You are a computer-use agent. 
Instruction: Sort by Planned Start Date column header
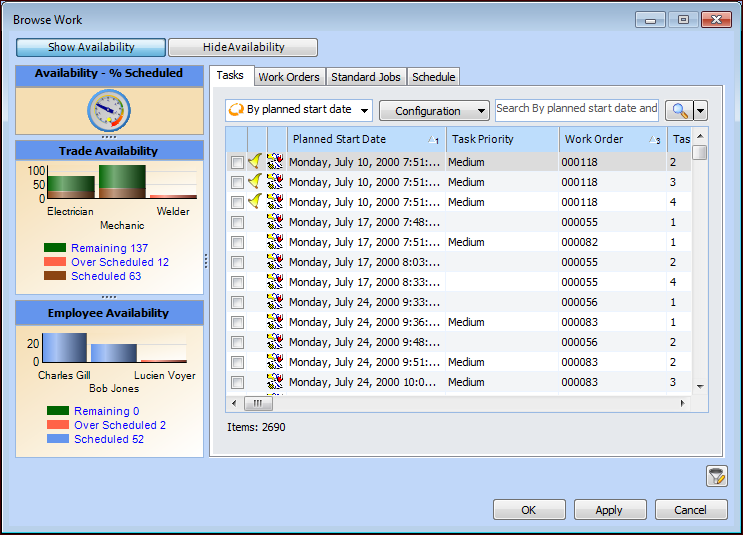[x=366, y=139]
